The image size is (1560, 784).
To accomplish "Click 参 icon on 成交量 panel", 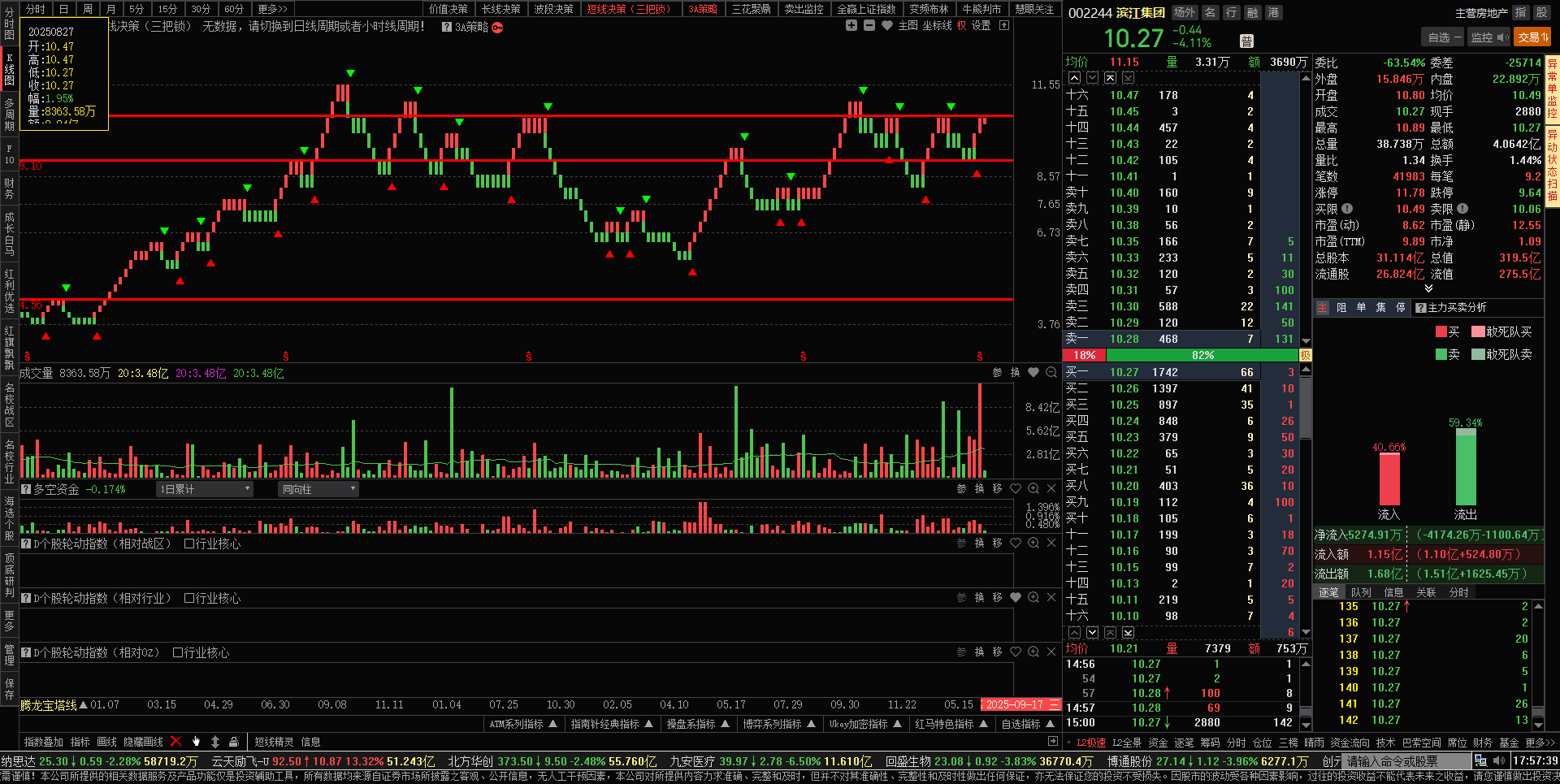I will (x=998, y=372).
